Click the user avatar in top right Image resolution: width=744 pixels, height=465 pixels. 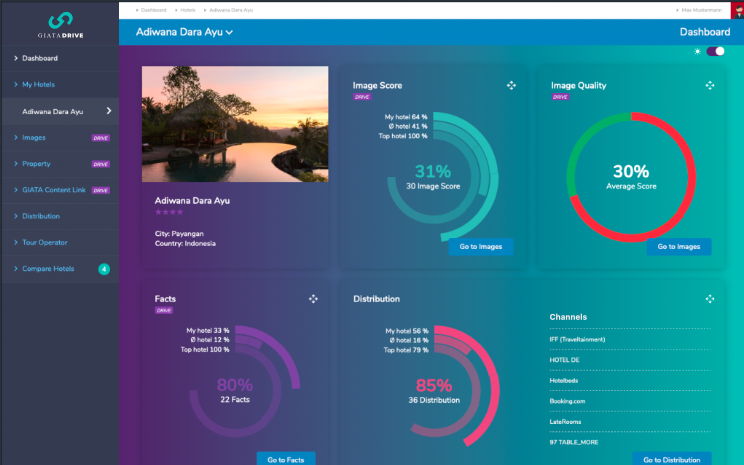737,9
